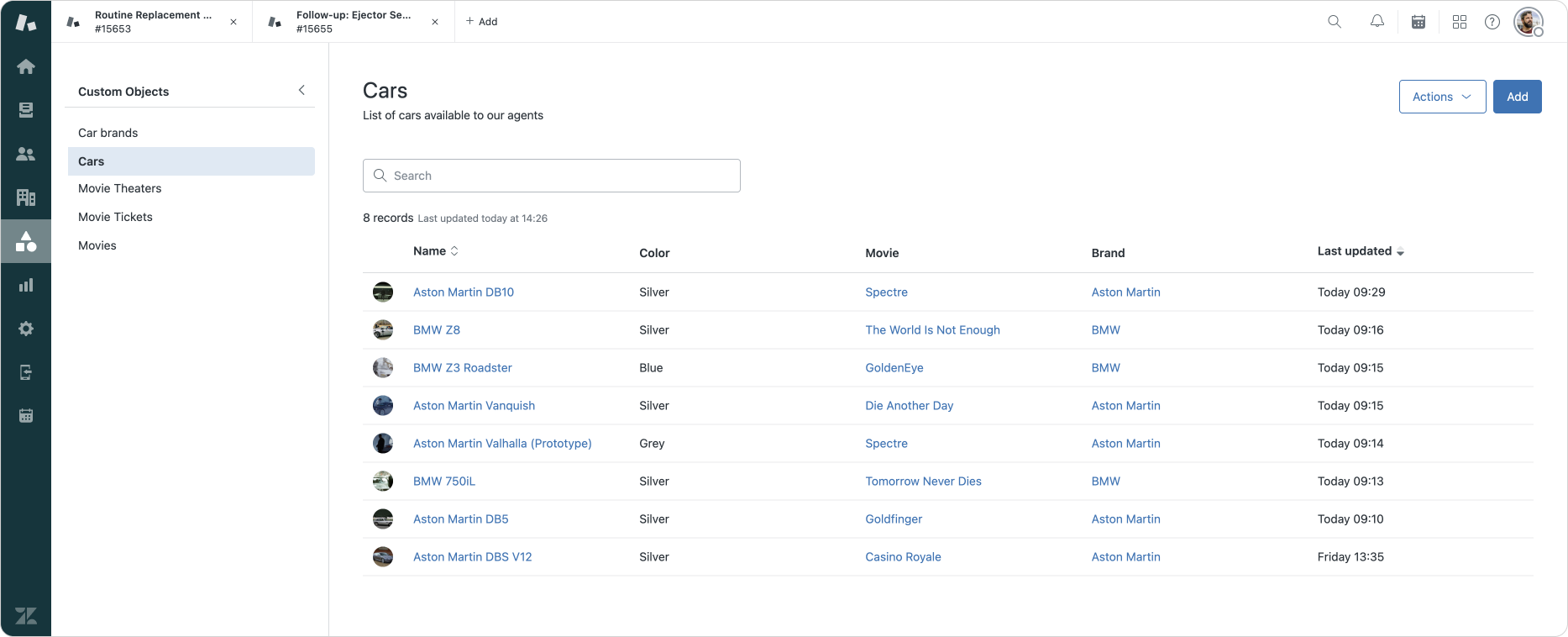
Task: Open the Home icon in sidebar
Action: click(x=26, y=66)
